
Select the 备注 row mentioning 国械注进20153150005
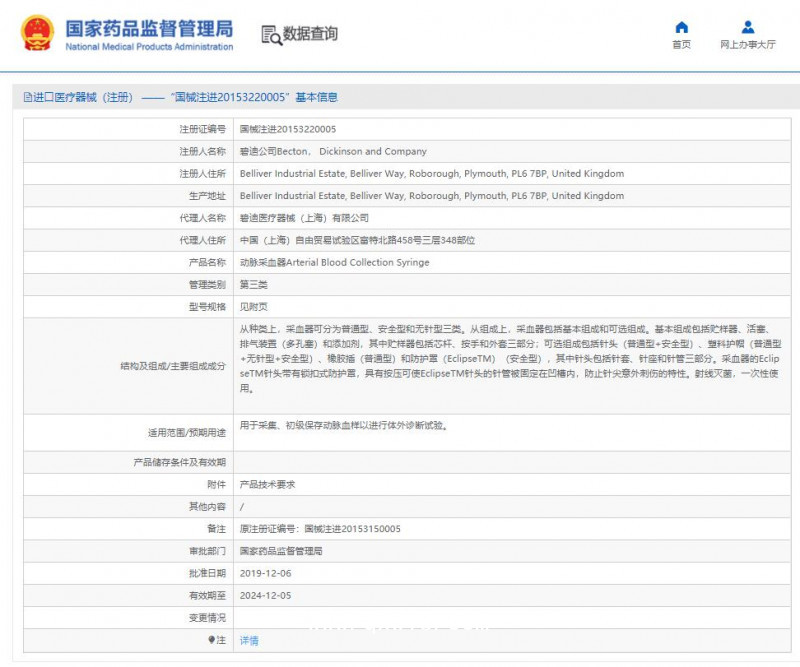tap(322, 528)
